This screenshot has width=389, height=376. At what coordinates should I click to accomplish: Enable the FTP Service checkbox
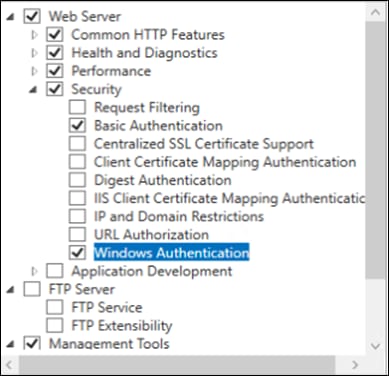[x=55, y=307]
